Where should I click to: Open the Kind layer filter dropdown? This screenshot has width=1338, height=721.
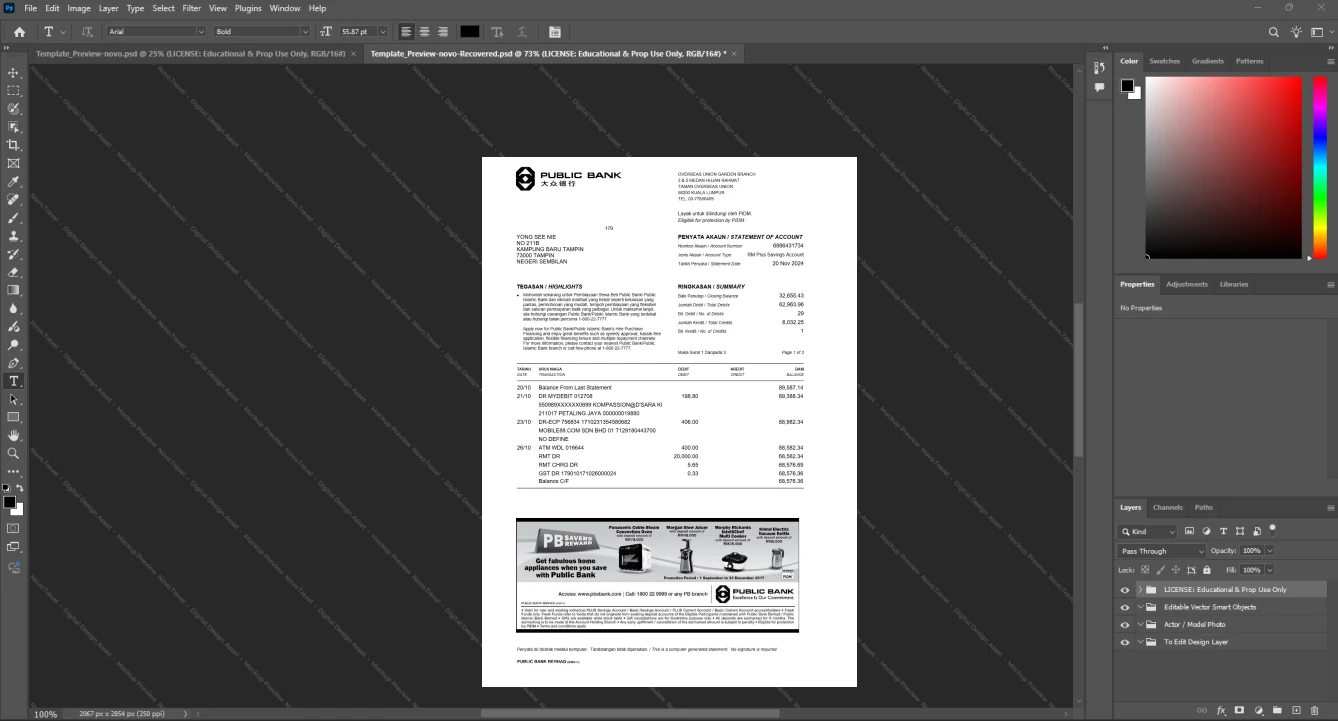coord(1148,531)
